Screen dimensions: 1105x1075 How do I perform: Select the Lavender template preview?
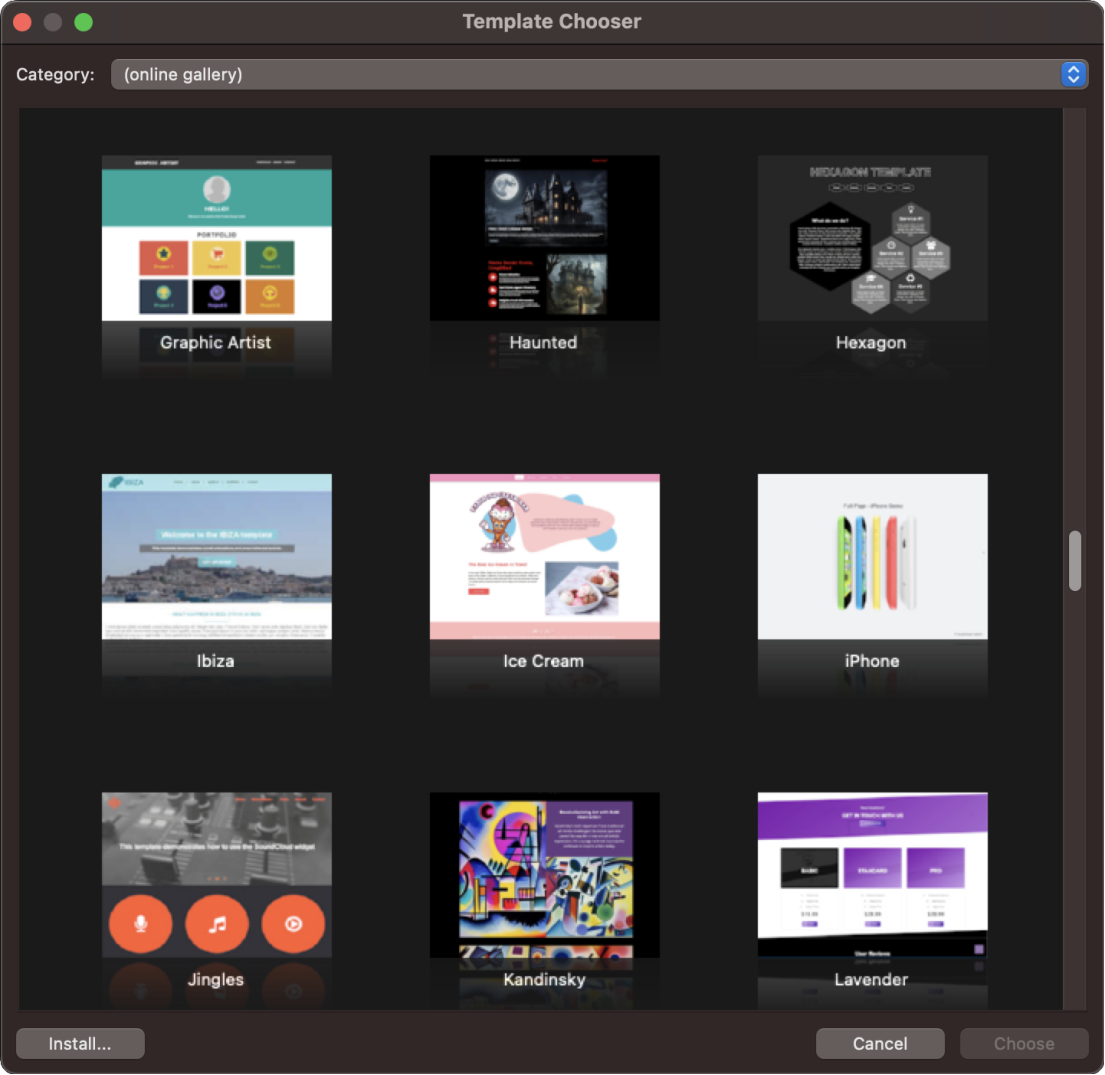tap(872, 875)
